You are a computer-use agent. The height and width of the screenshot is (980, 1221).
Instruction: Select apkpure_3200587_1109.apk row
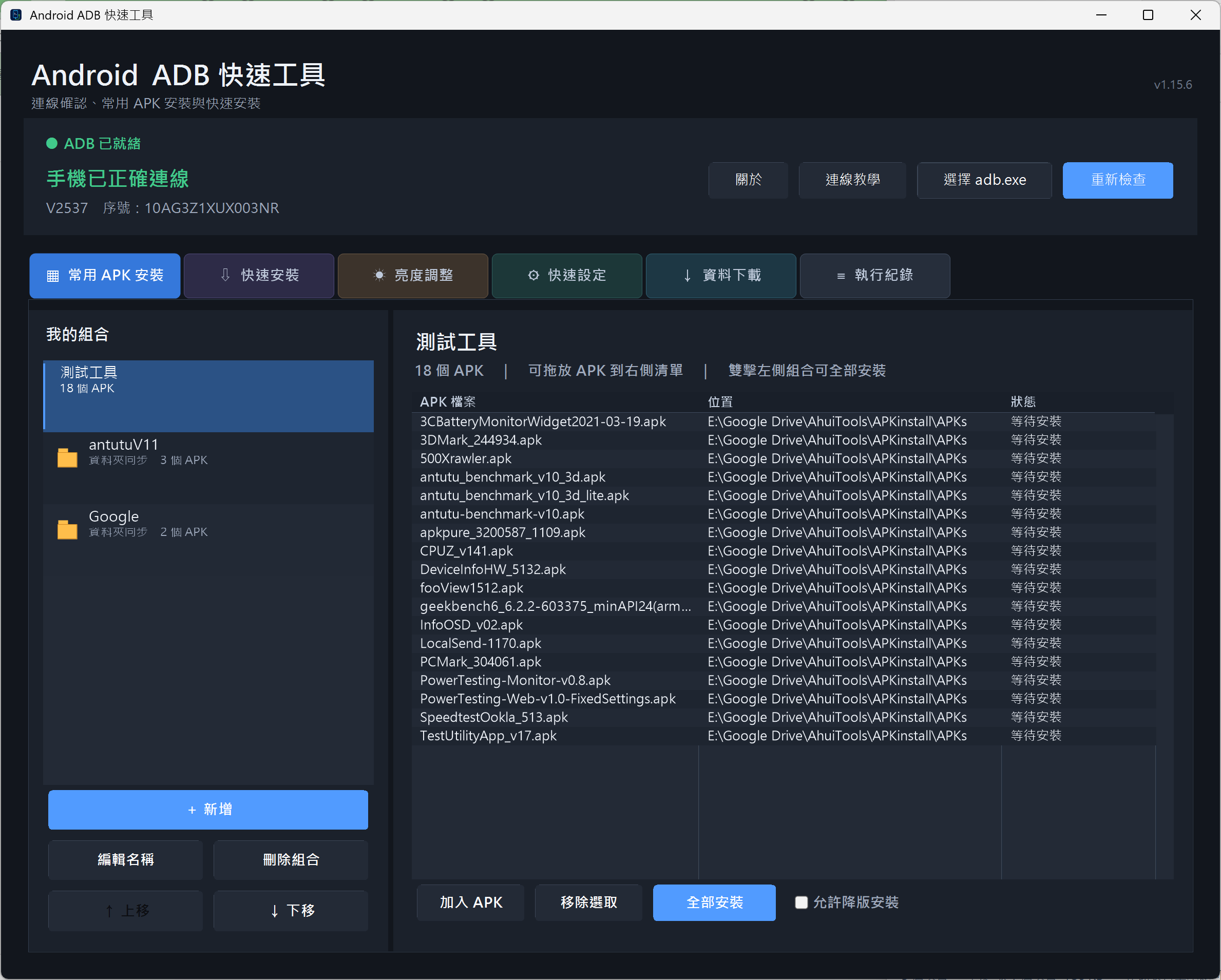(x=784, y=533)
